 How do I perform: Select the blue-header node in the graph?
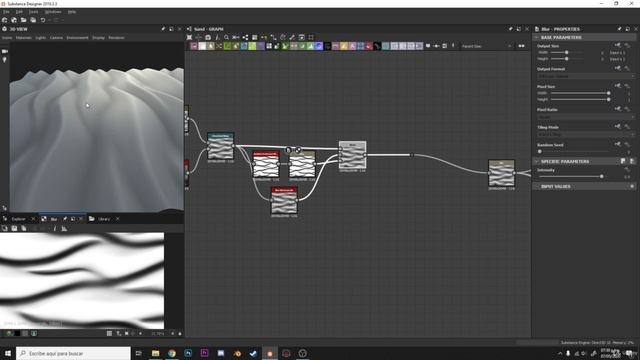(x=220, y=146)
